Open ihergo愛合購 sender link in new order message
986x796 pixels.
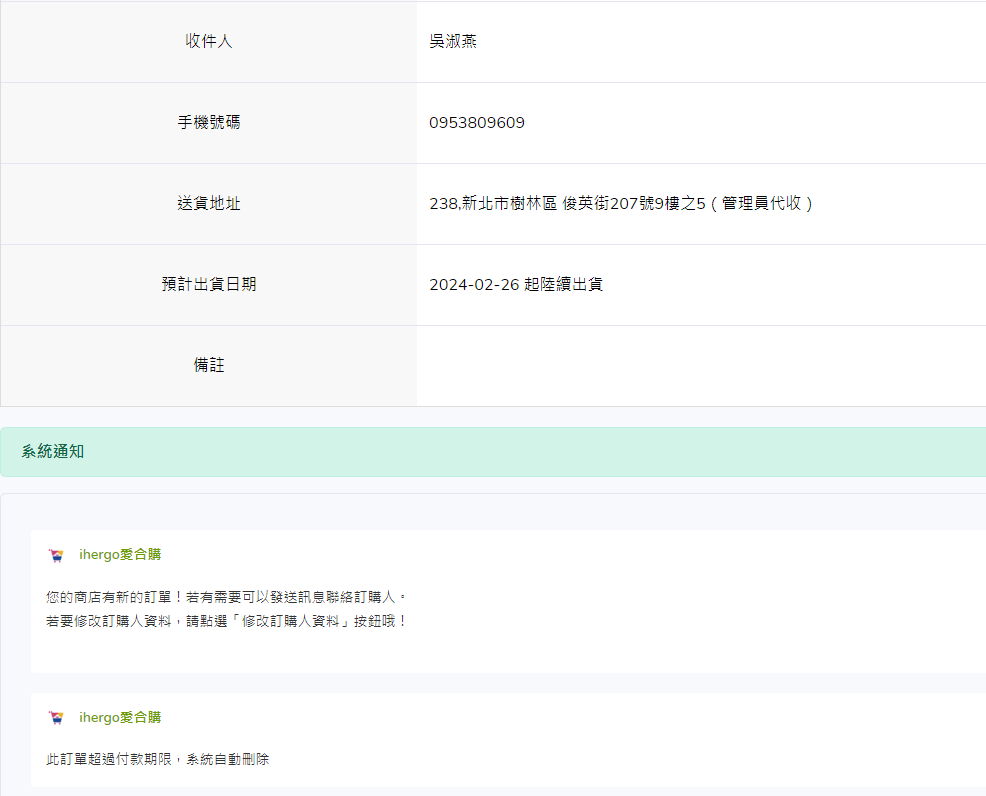click(120, 555)
